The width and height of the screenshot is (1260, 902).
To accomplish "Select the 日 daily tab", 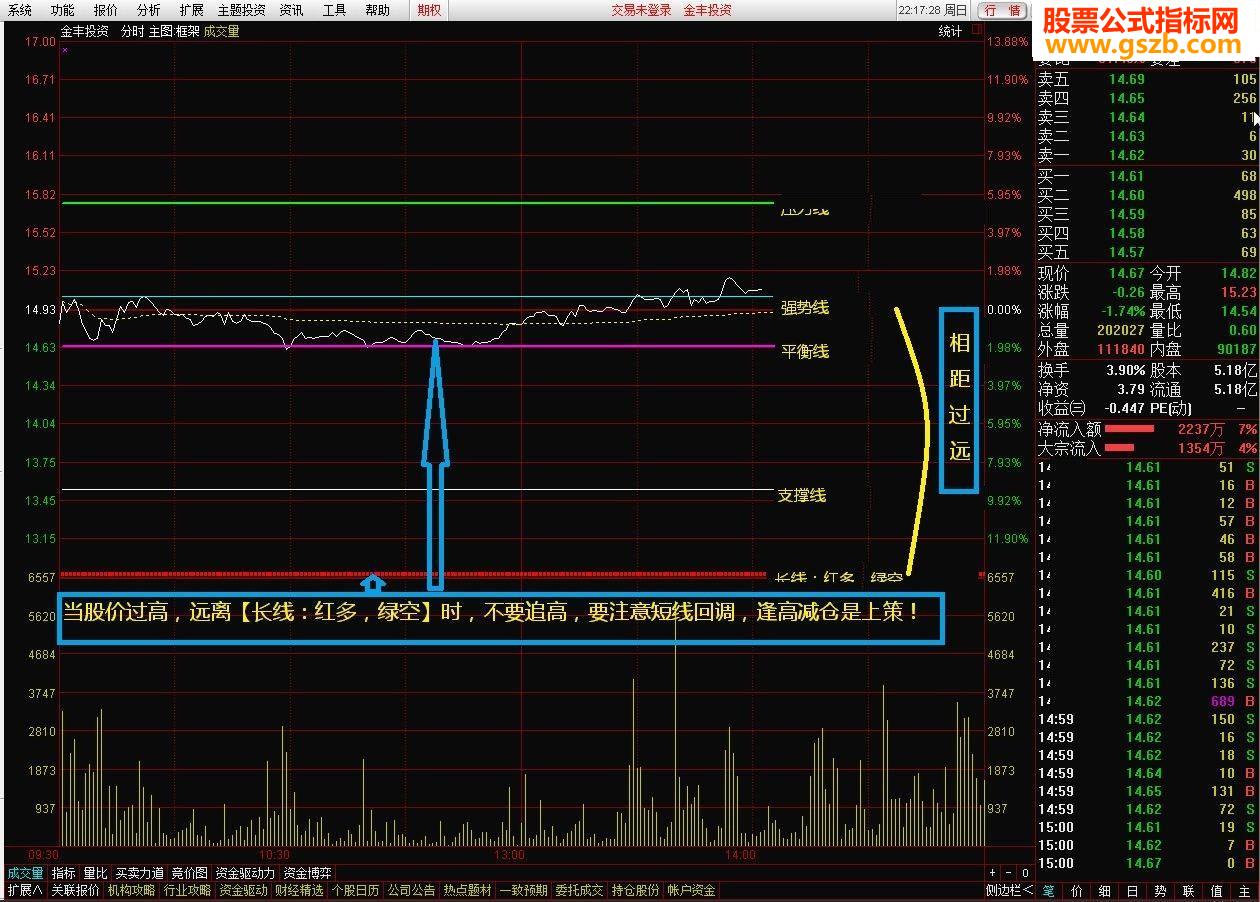I will pos(1132,890).
